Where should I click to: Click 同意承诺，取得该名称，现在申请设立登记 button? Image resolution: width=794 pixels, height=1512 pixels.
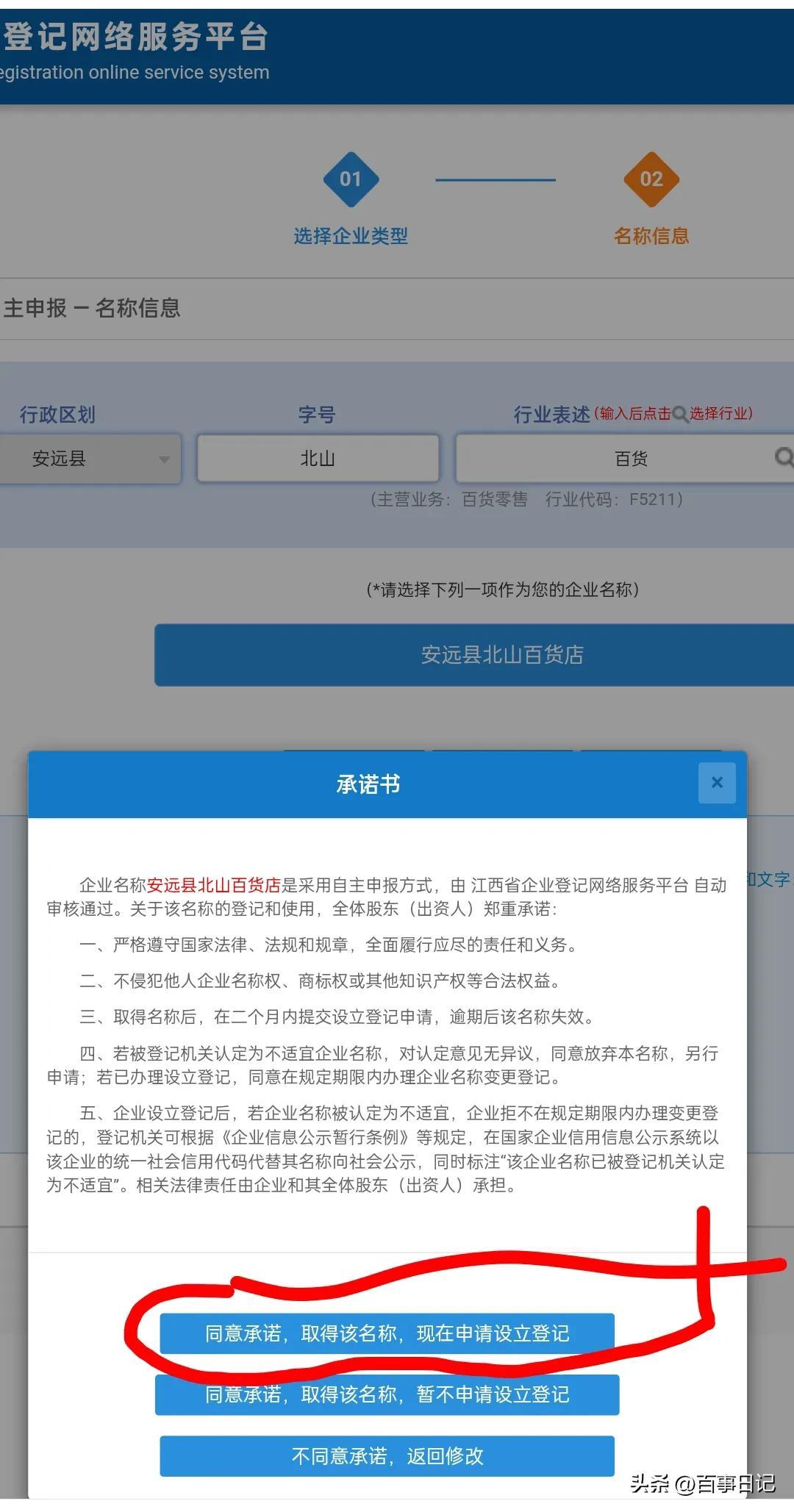[x=387, y=1333]
